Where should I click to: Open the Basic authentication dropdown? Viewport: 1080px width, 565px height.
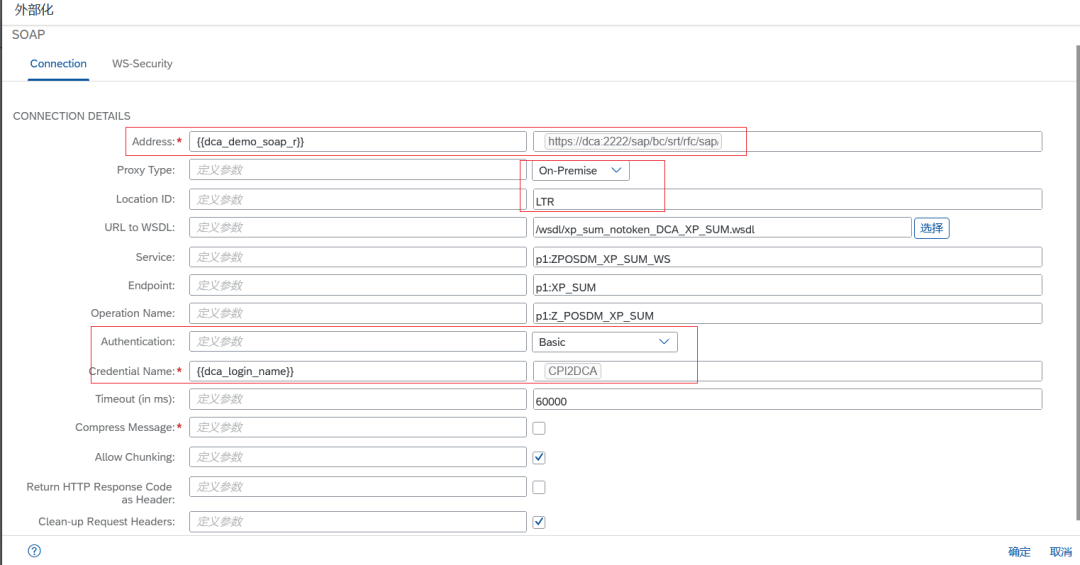click(605, 342)
